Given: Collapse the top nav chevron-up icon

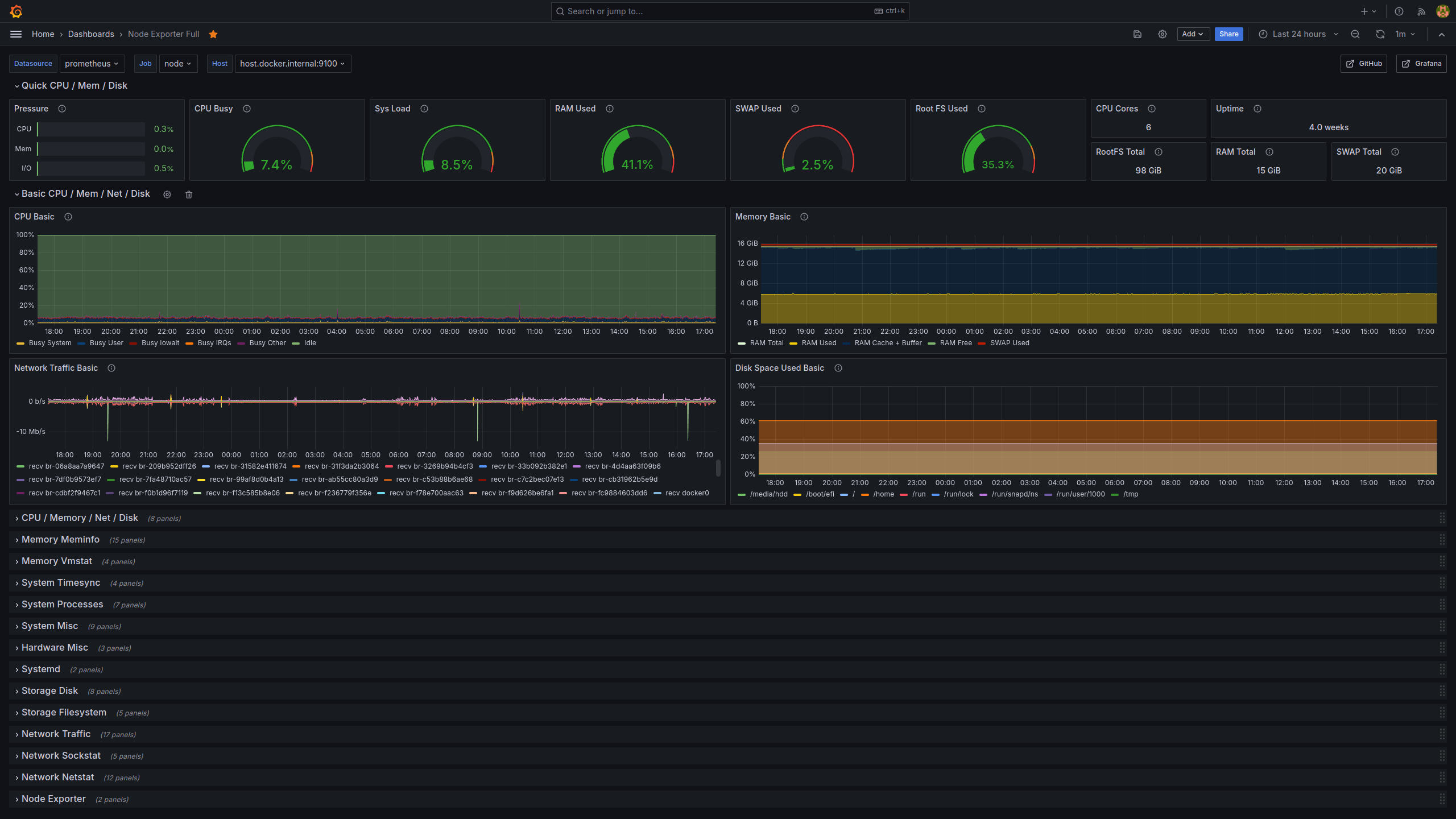Looking at the screenshot, I should coord(1442,34).
